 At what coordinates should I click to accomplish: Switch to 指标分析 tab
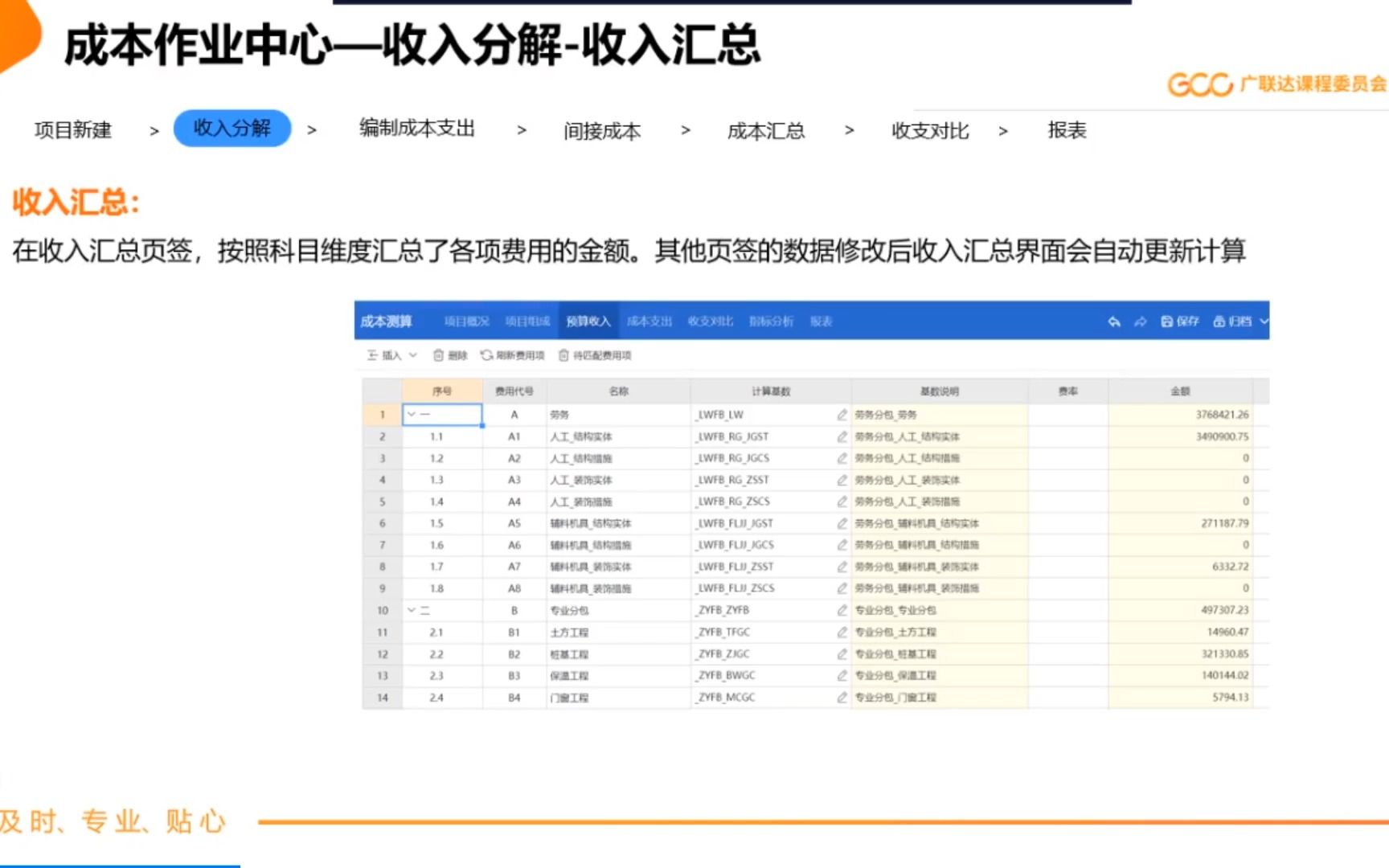(x=772, y=321)
